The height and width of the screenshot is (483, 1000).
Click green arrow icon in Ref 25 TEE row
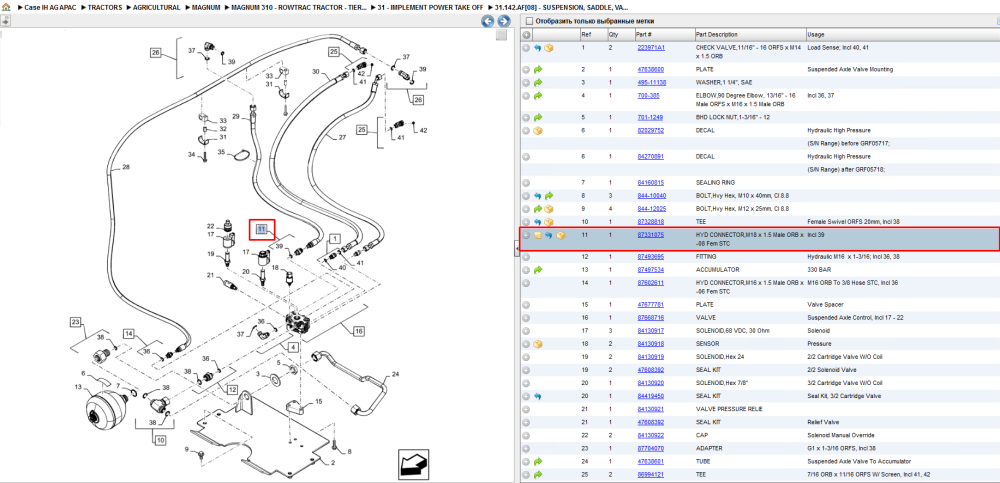click(x=538, y=475)
